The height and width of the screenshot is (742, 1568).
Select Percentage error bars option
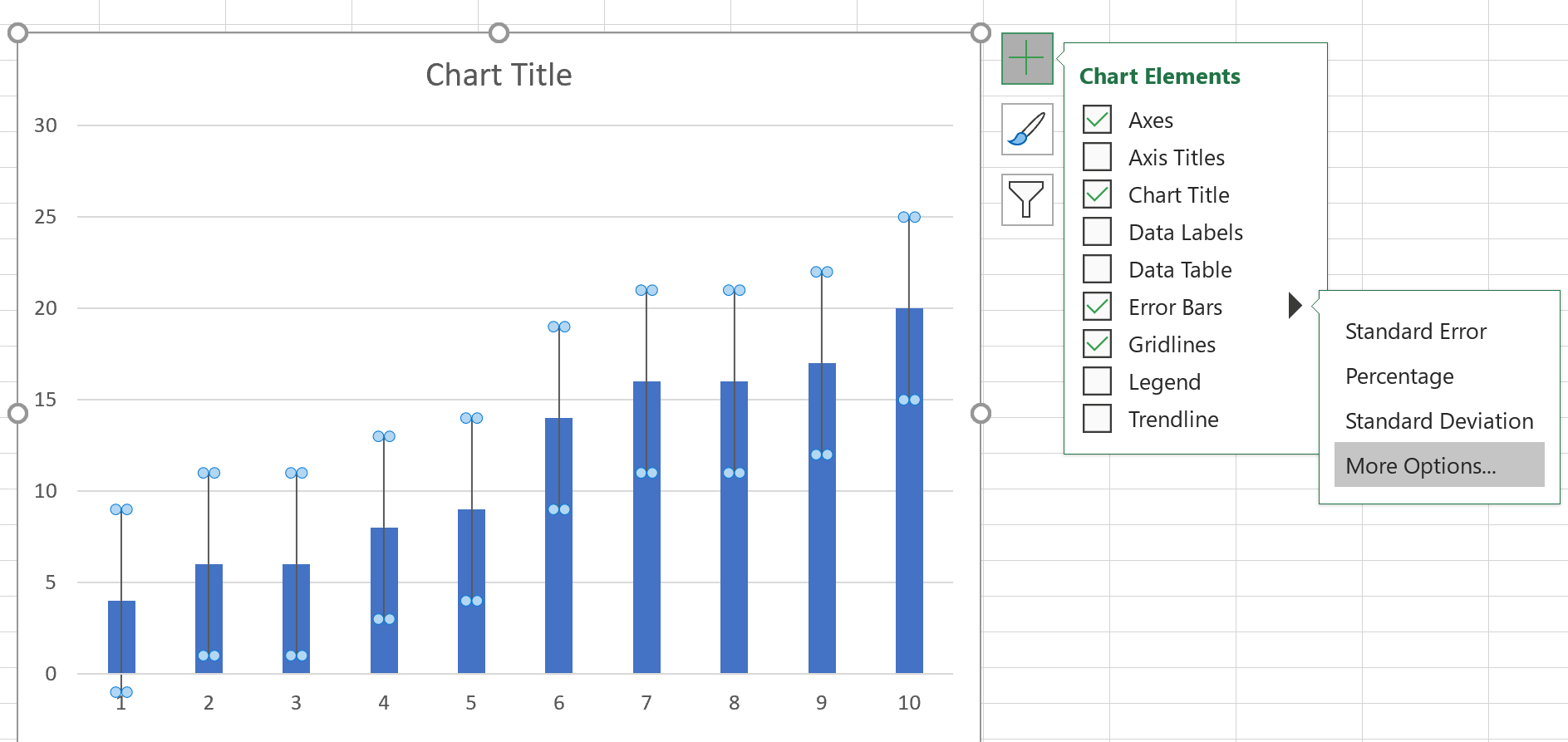1399,376
